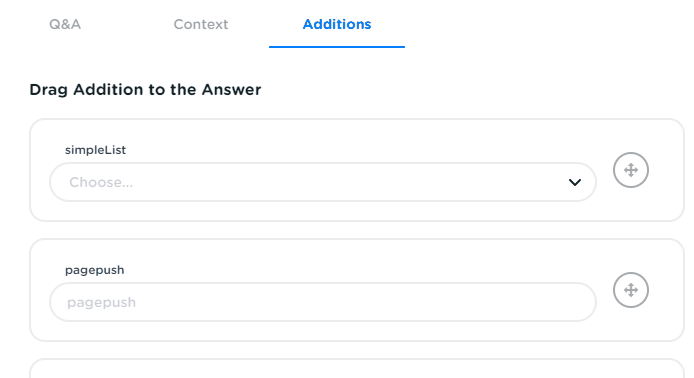The height and width of the screenshot is (378, 694).
Task: Focus the pagepush text input
Action: (x=323, y=302)
